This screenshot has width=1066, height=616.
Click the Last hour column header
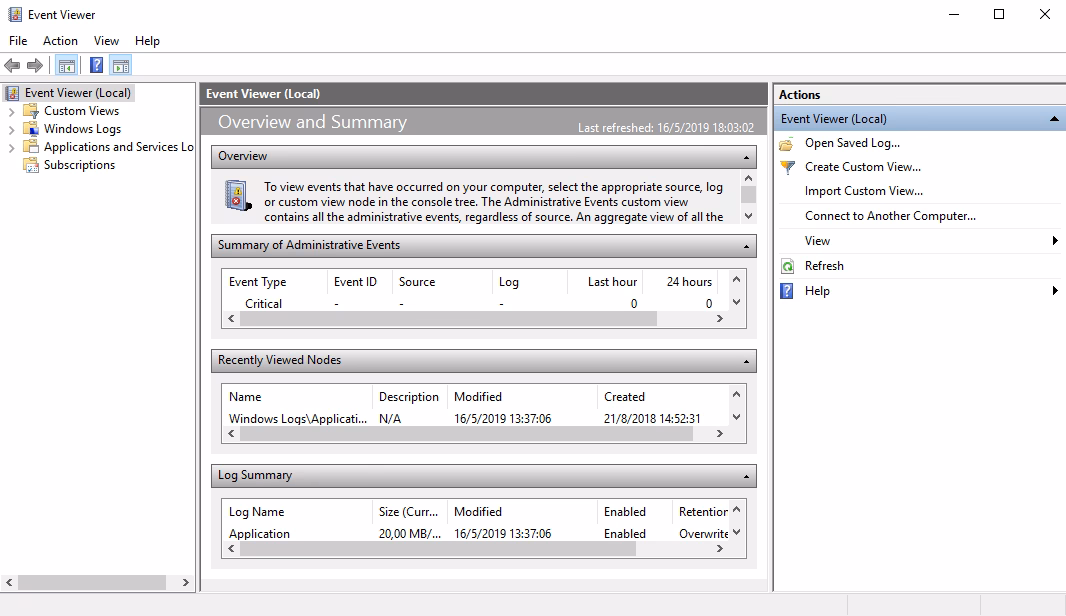[605, 281]
